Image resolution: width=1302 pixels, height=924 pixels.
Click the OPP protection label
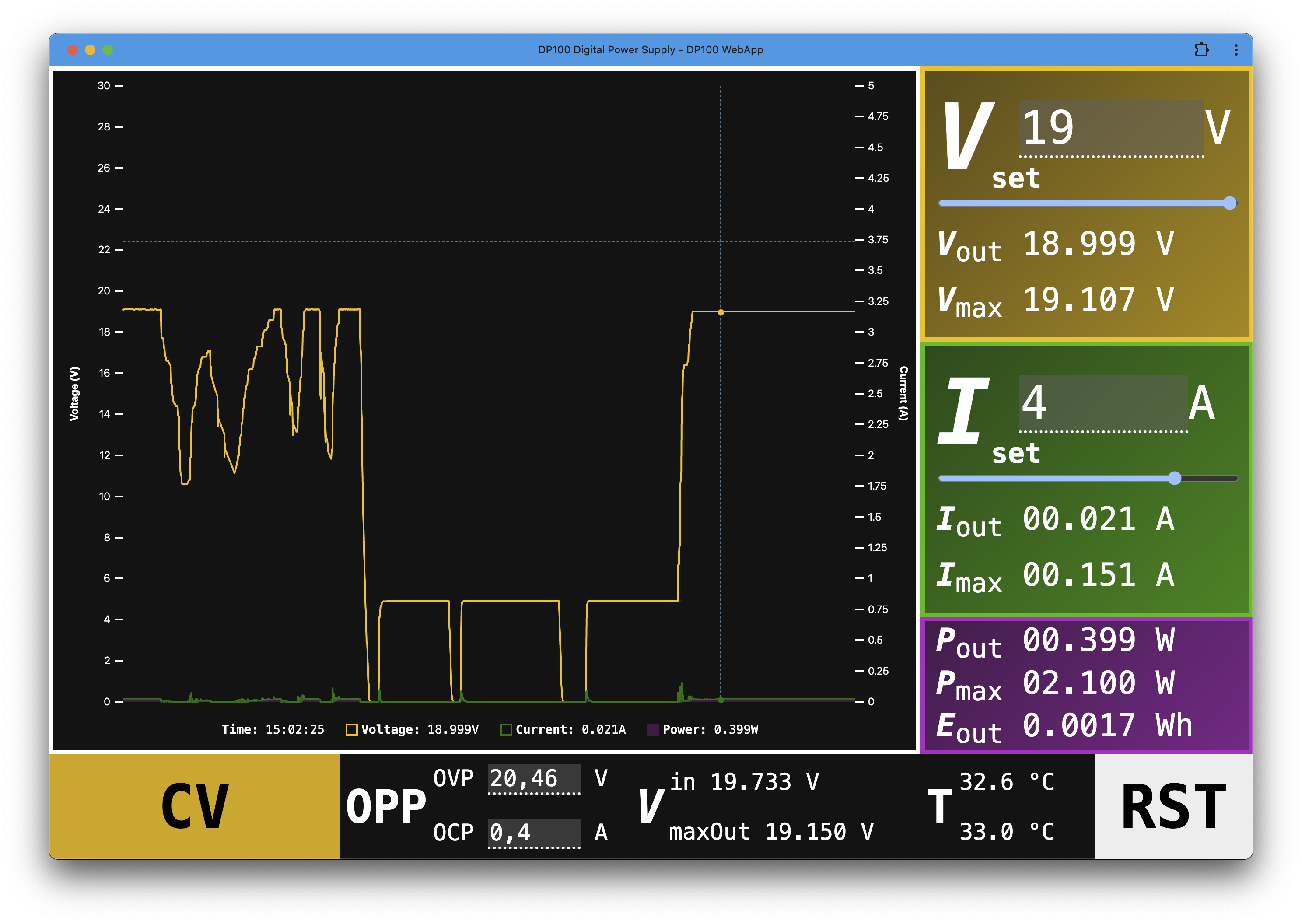click(385, 806)
